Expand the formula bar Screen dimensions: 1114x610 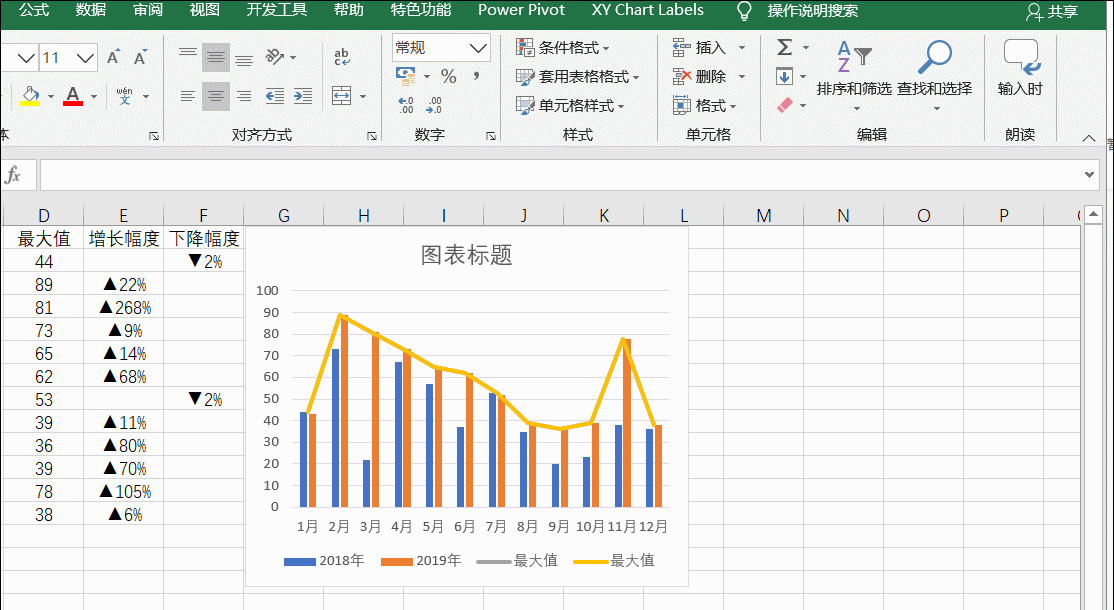(x=1089, y=175)
